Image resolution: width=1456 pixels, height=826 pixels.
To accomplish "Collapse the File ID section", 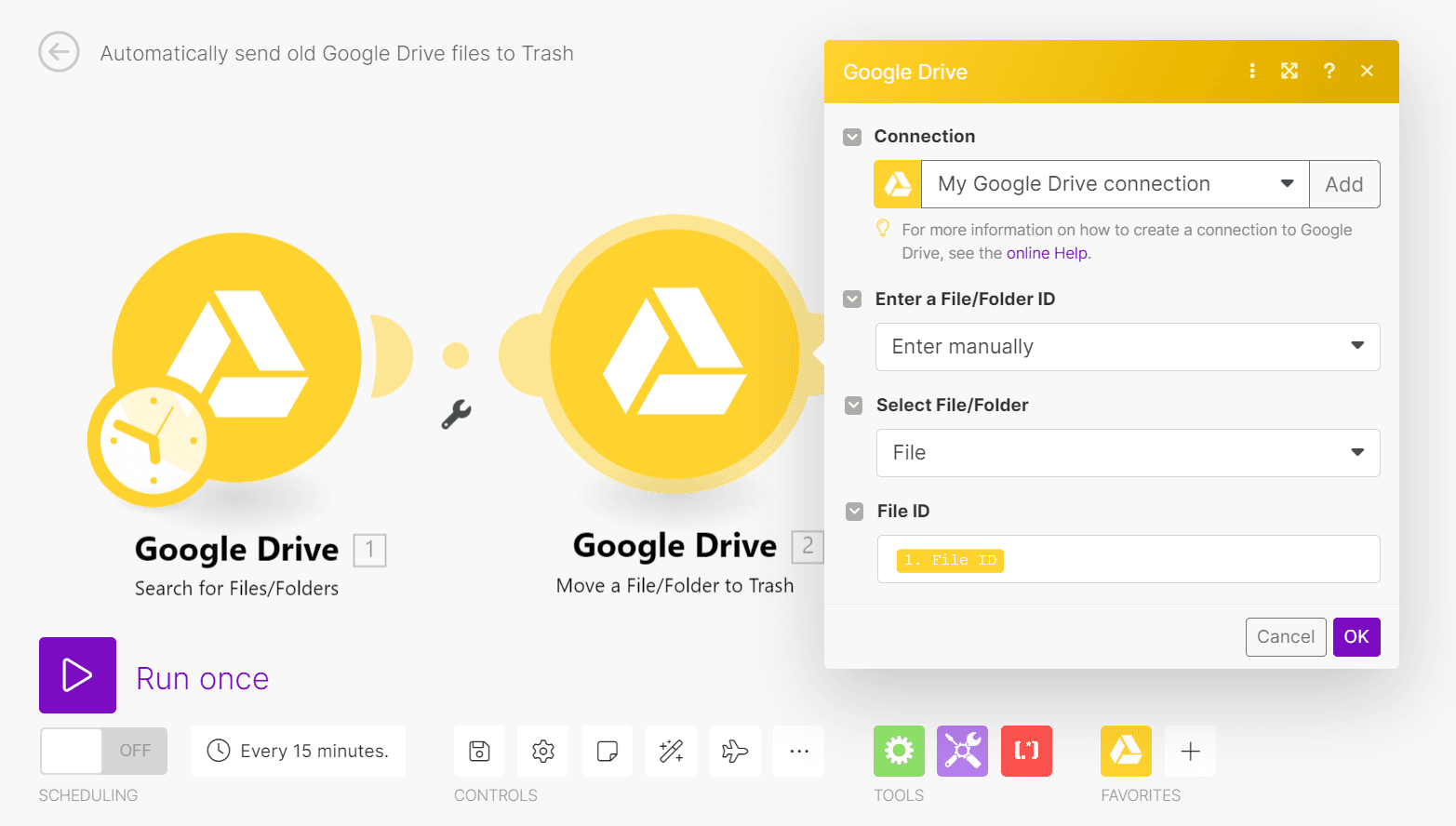I will [x=853, y=511].
